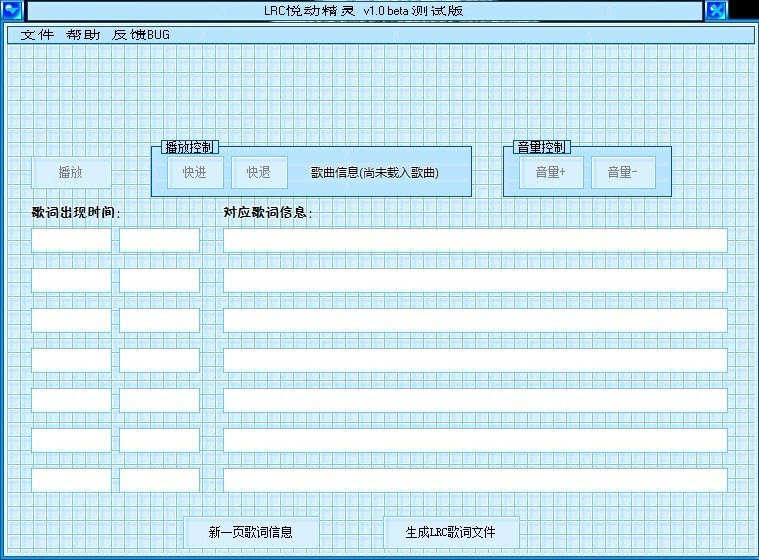Viewport: 759px width, 560px height.
Task: Select third row left time field
Action: click(x=71, y=320)
